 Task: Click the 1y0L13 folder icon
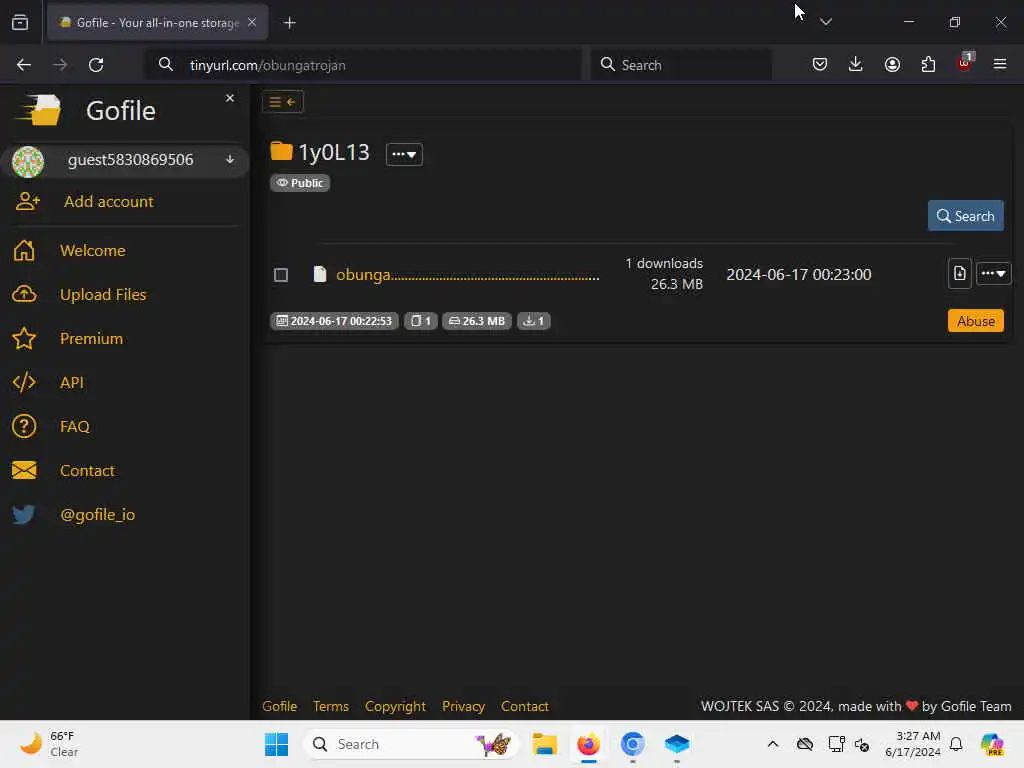click(x=281, y=152)
